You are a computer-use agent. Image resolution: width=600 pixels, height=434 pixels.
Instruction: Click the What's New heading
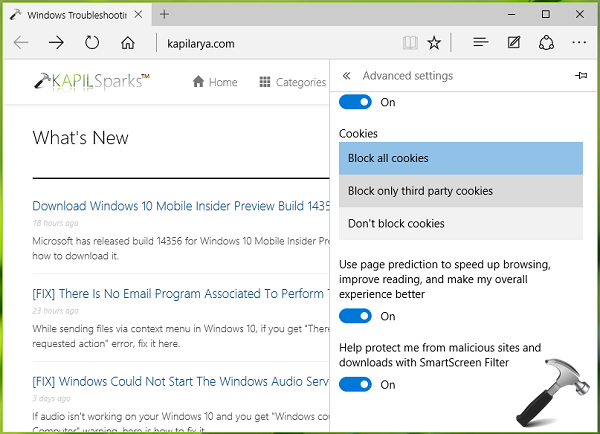(81, 138)
